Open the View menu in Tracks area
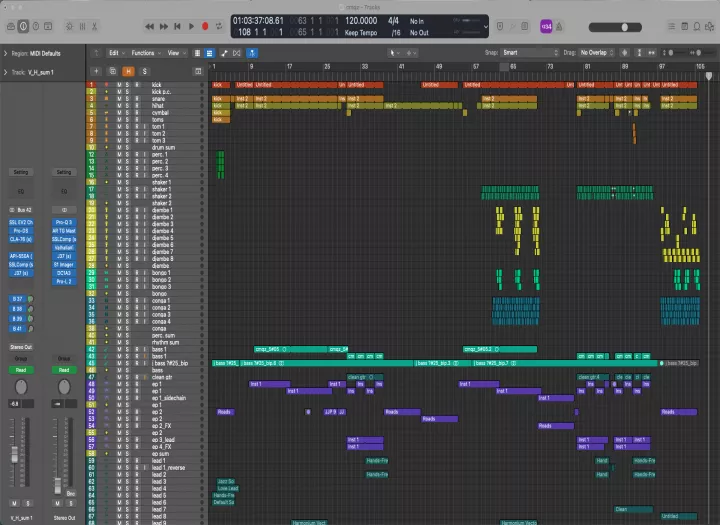 pos(176,53)
